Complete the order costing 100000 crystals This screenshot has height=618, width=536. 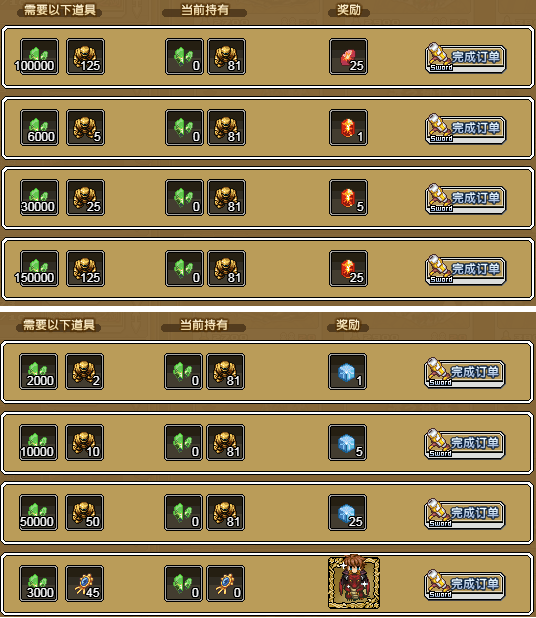click(465, 58)
